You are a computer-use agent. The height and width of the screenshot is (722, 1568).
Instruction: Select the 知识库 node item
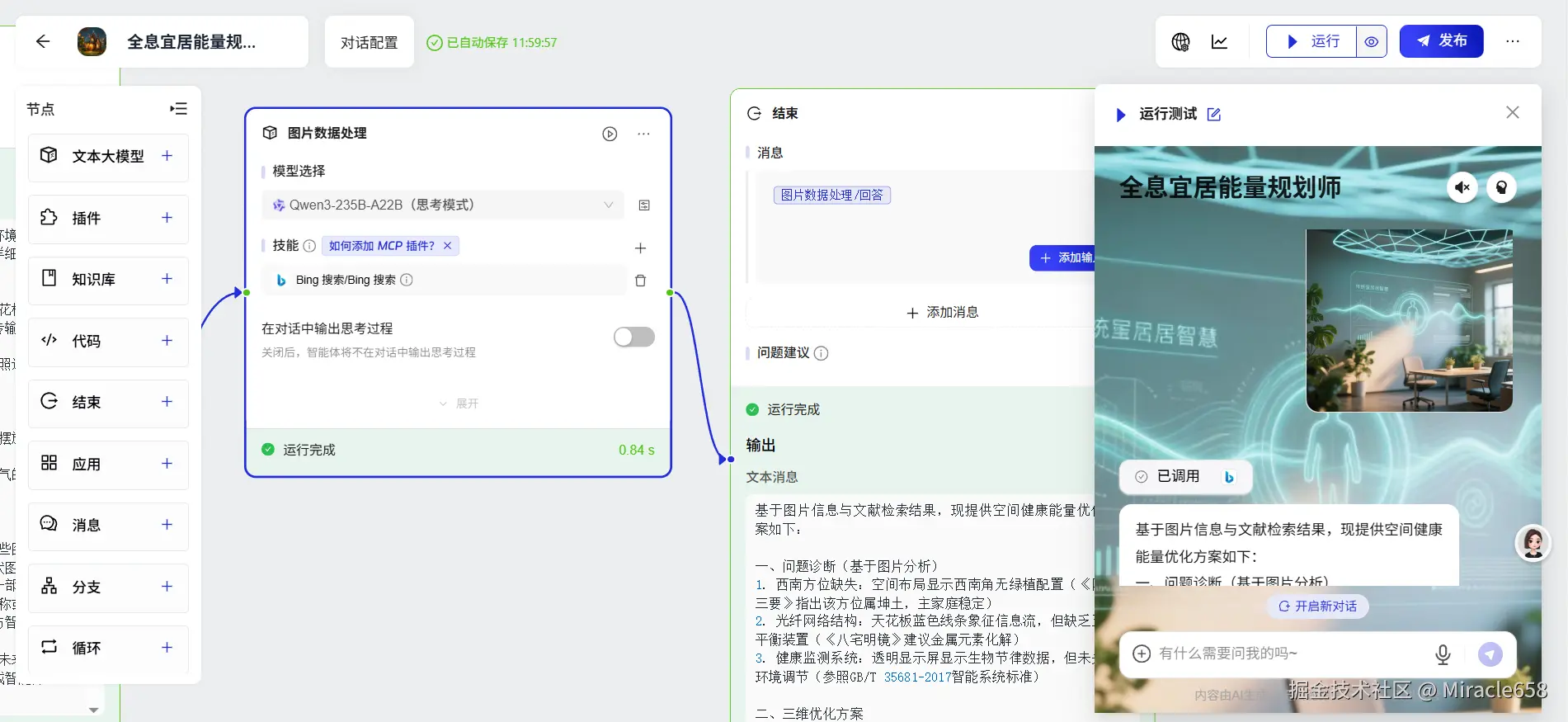click(x=108, y=280)
